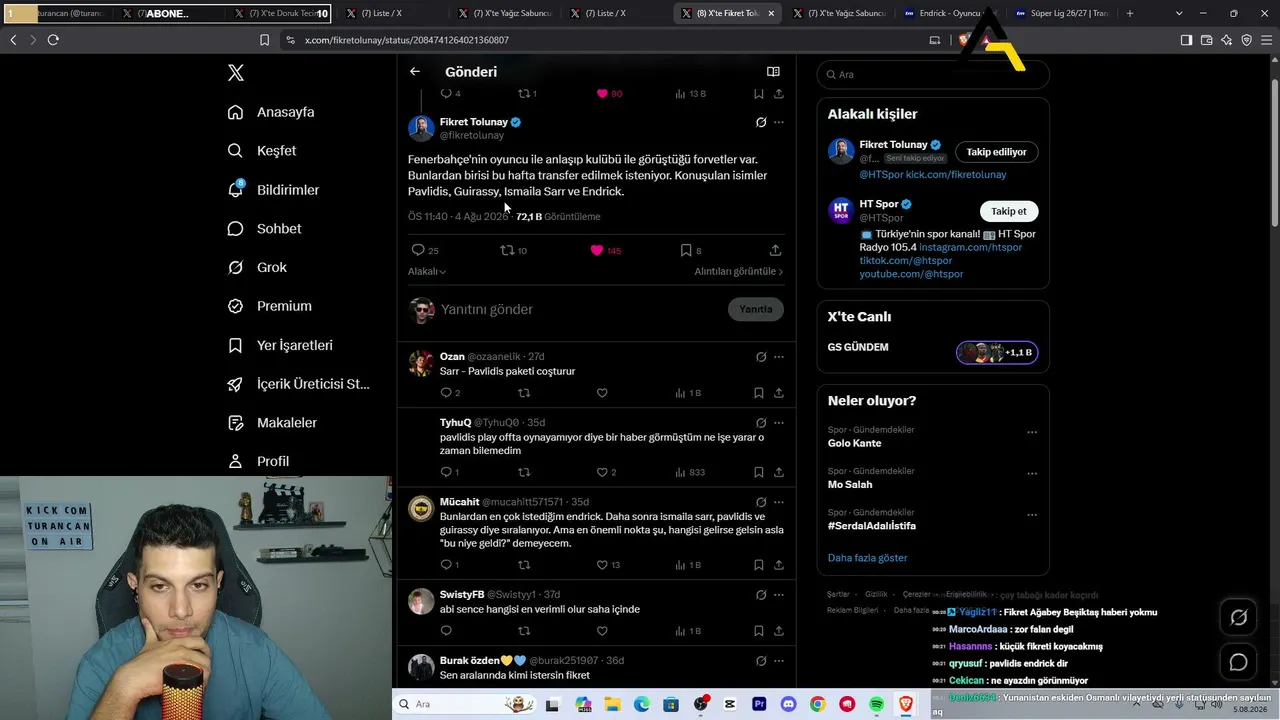The width and height of the screenshot is (1280, 720).
Task: Go back using the Gönderi header arrow
Action: [x=415, y=72]
